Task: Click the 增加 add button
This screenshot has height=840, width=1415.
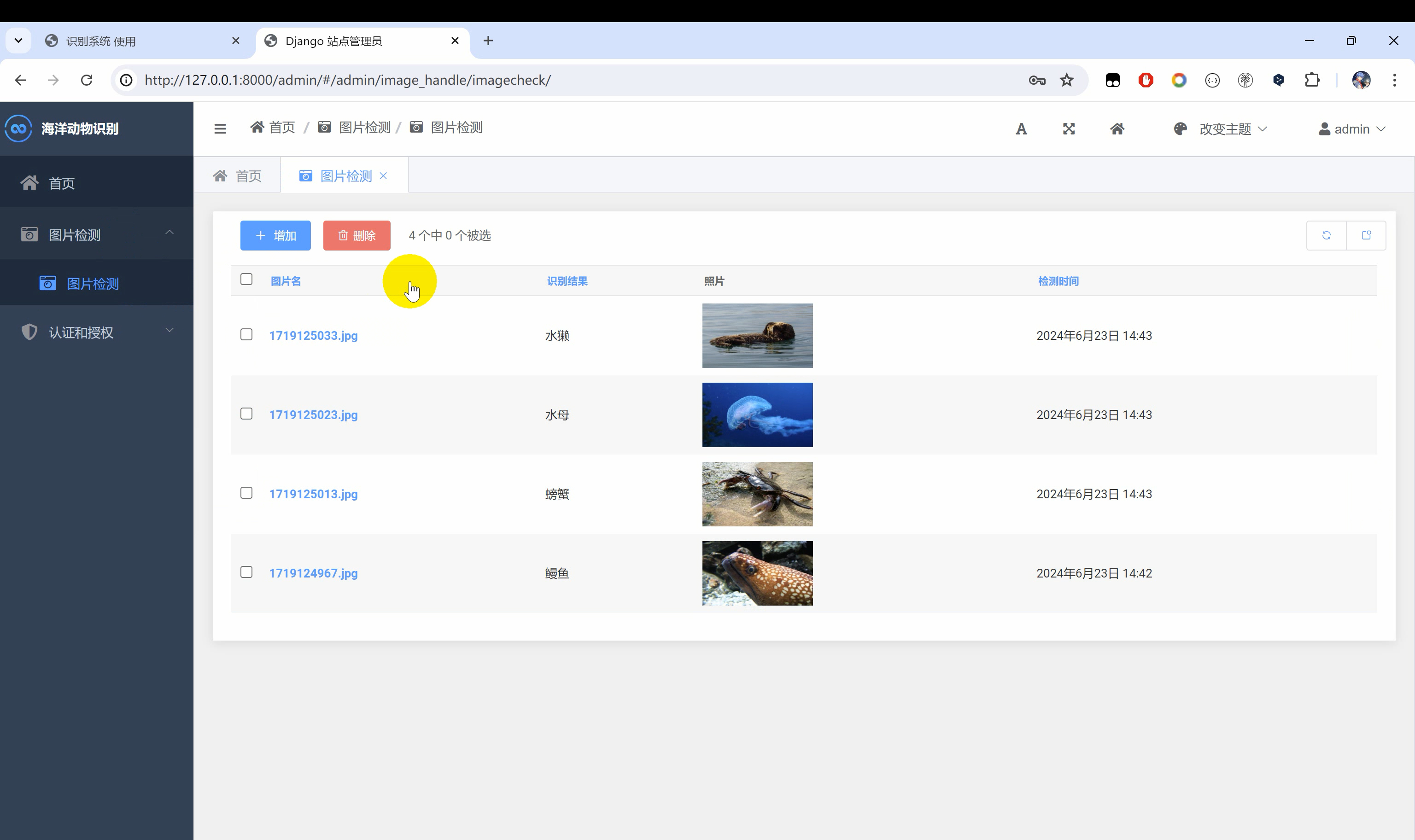Action: coord(275,235)
